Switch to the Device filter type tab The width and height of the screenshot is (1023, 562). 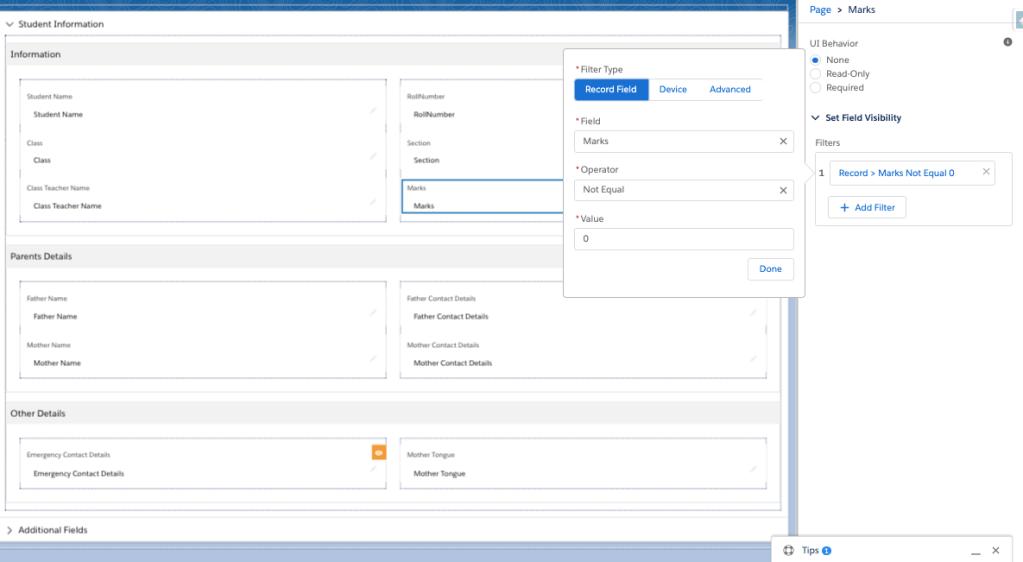(x=673, y=90)
